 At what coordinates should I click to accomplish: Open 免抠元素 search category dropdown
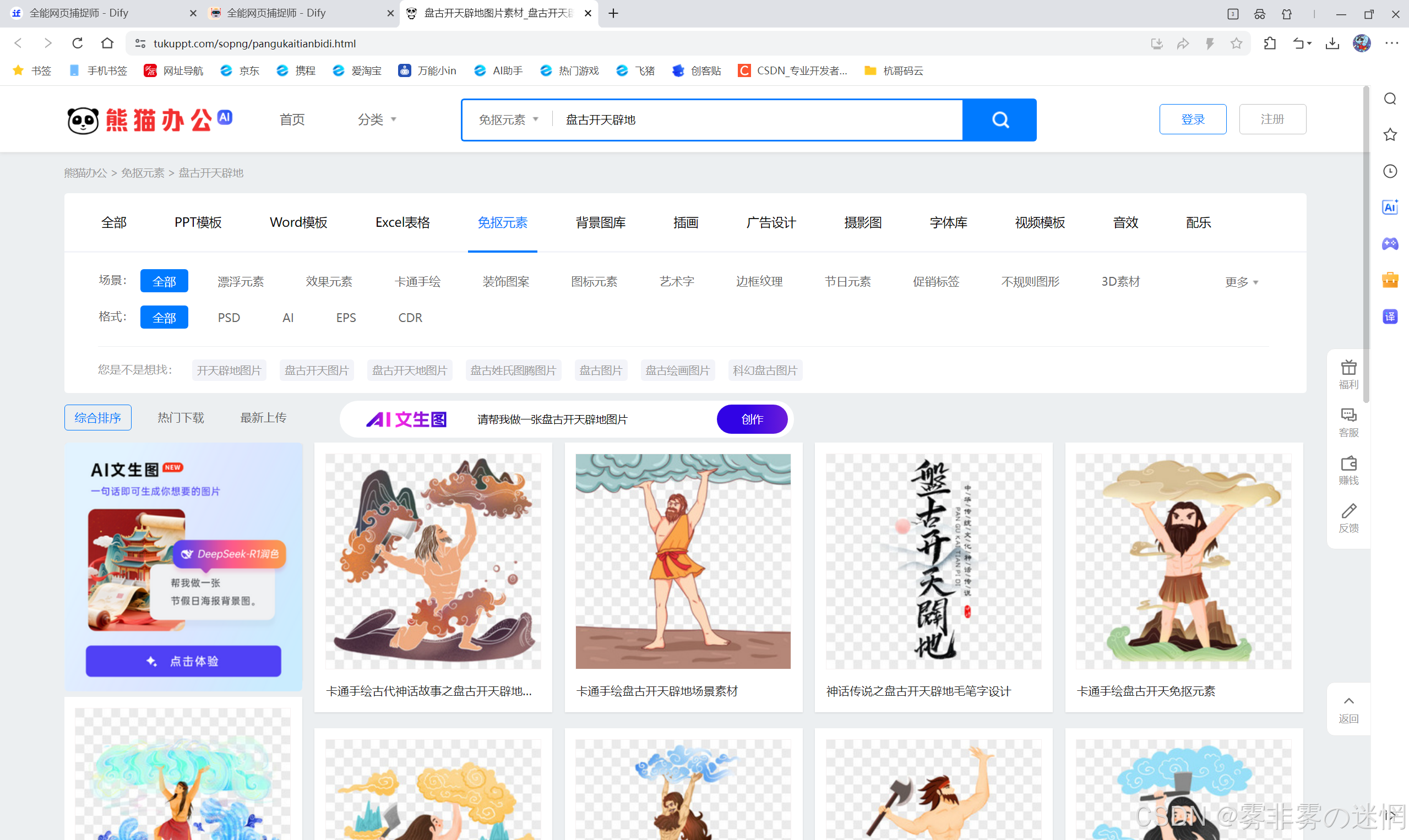click(x=508, y=119)
